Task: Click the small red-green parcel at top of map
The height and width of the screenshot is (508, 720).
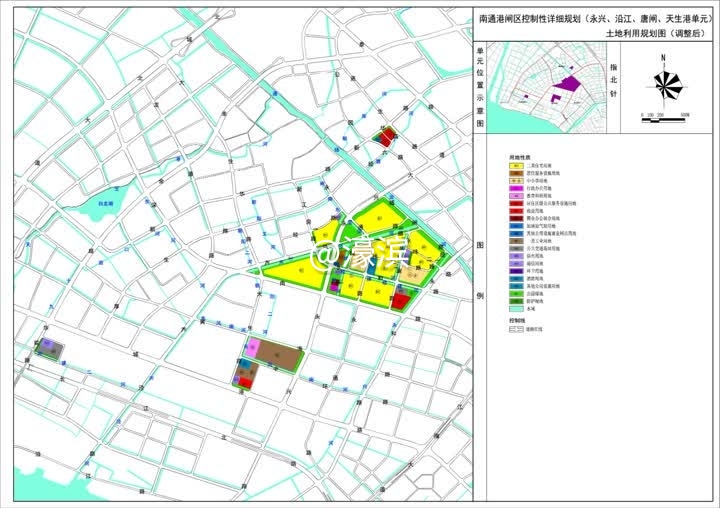Action: pyautogui.click(x=384, y=136)
